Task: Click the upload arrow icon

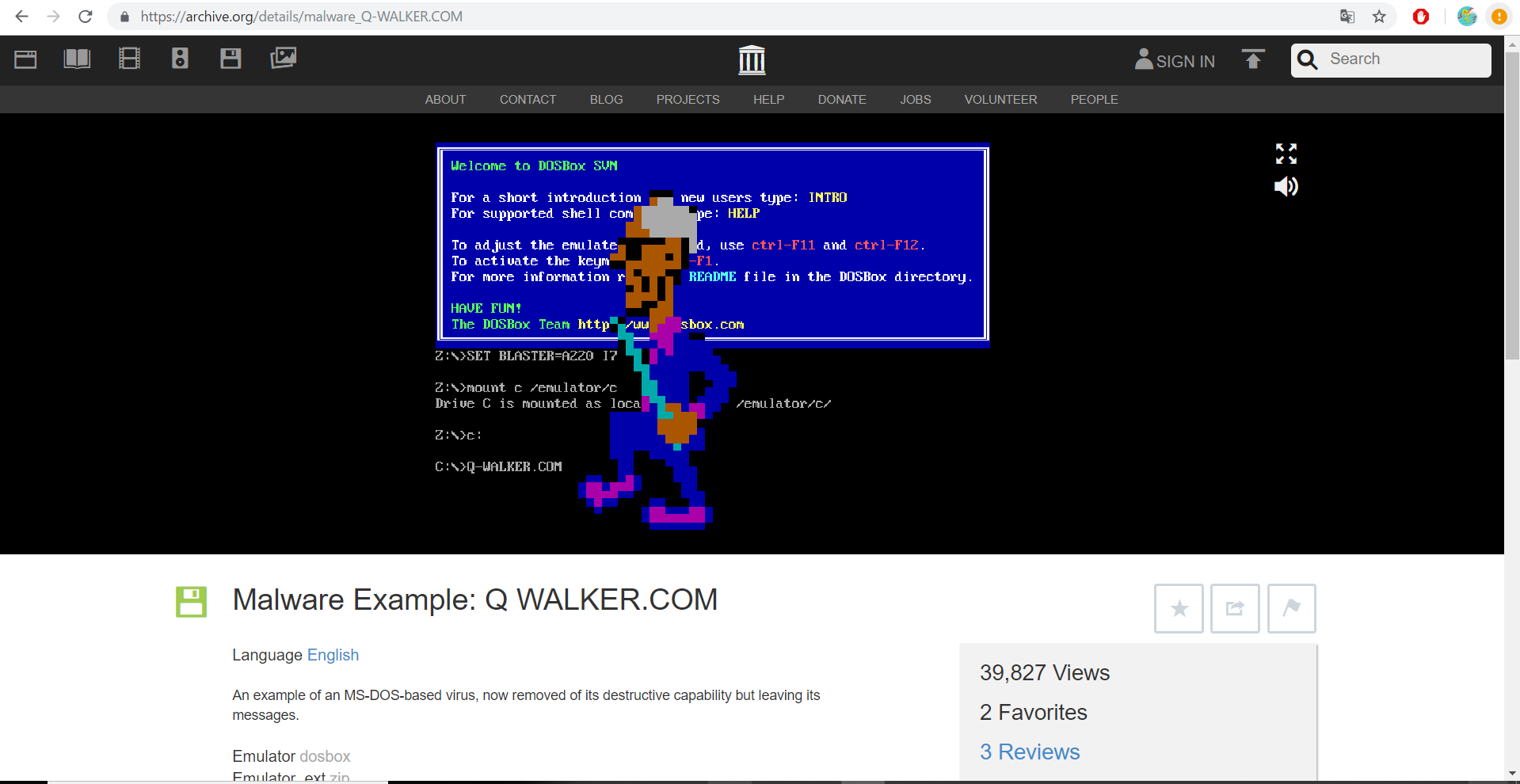Action: [1253, 59]
